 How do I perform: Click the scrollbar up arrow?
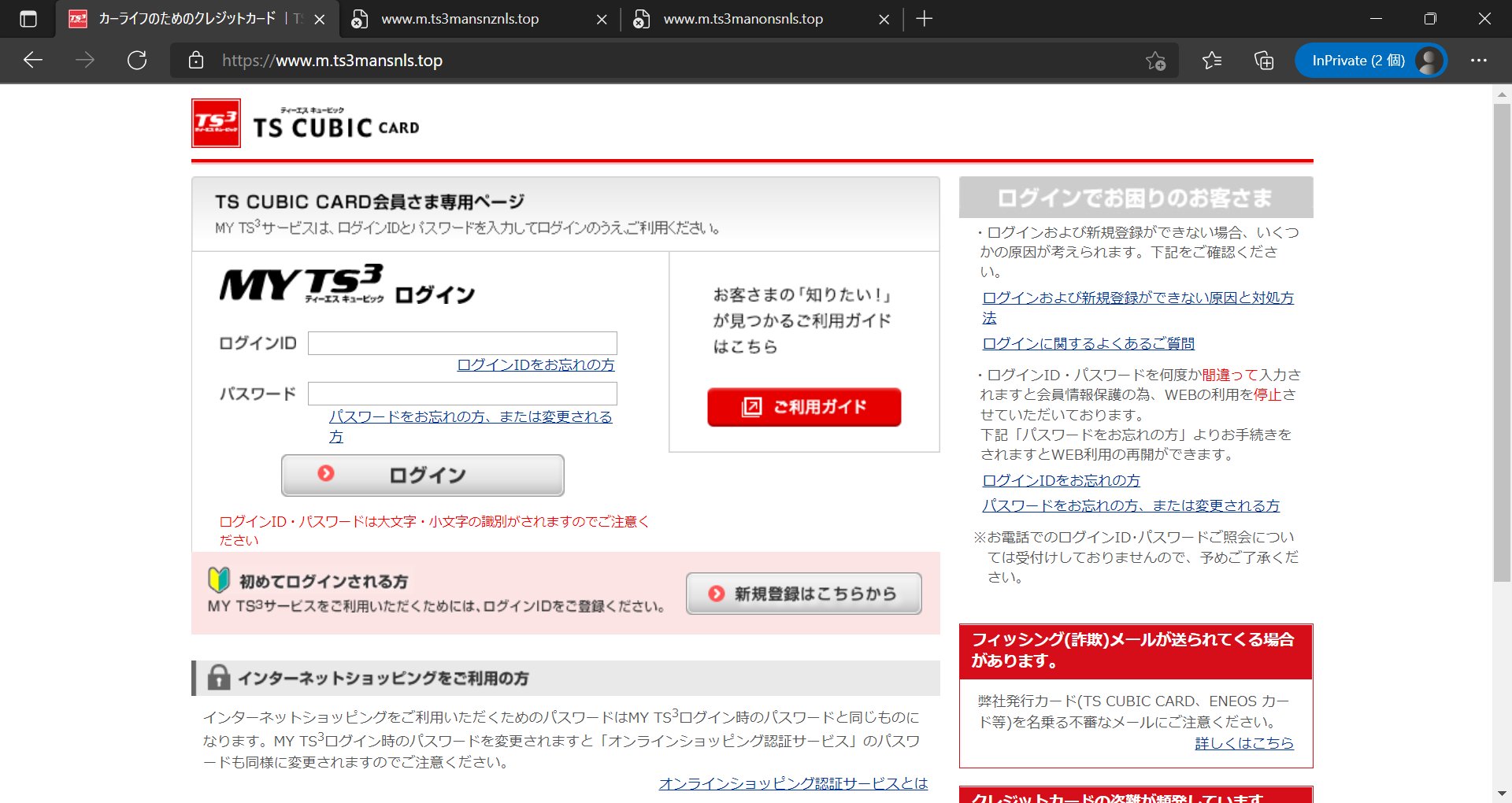[x=1502, y=94]
